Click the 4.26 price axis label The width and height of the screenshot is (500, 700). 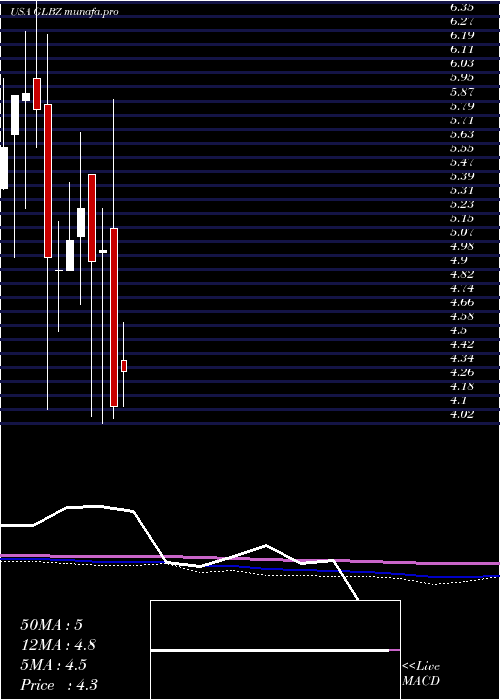[x=462, y=373]
